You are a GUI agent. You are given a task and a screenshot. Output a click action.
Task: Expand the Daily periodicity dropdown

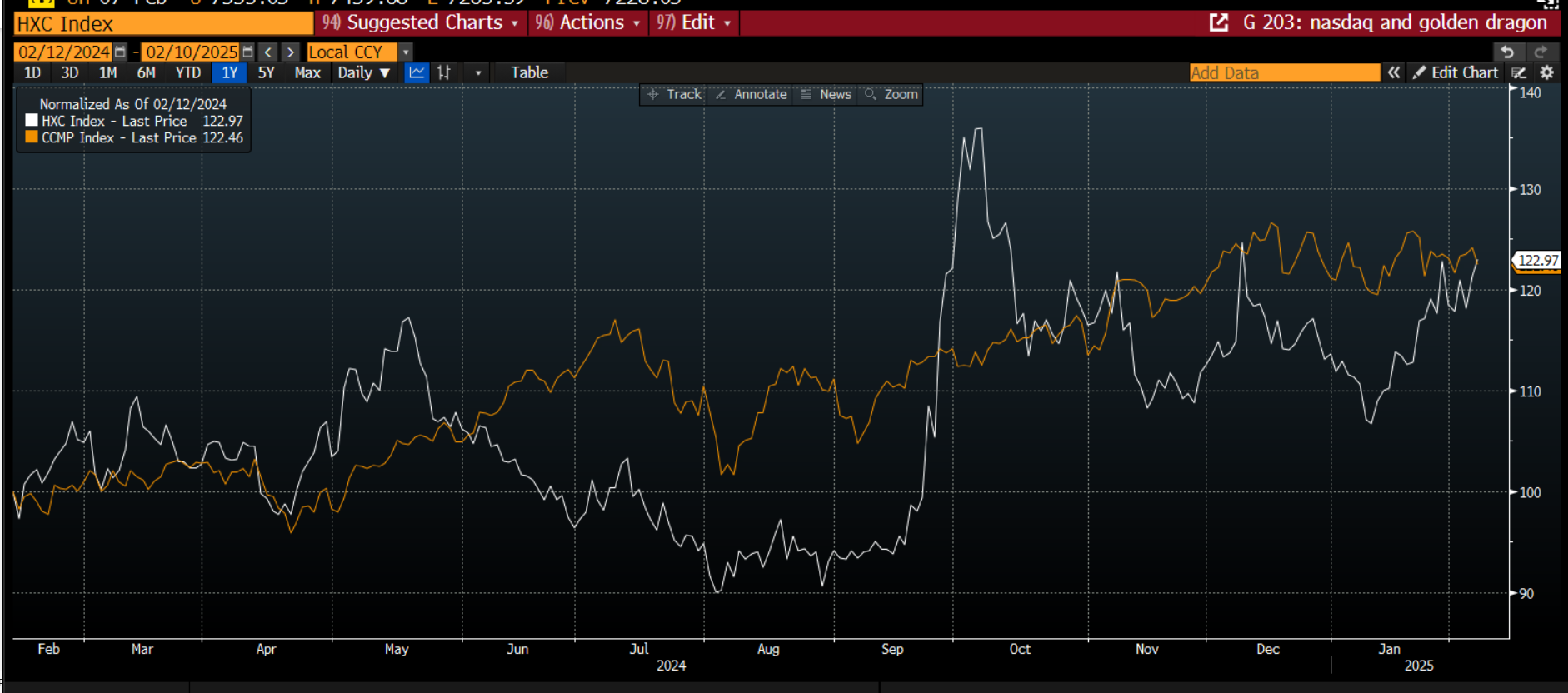coord(363,73)
